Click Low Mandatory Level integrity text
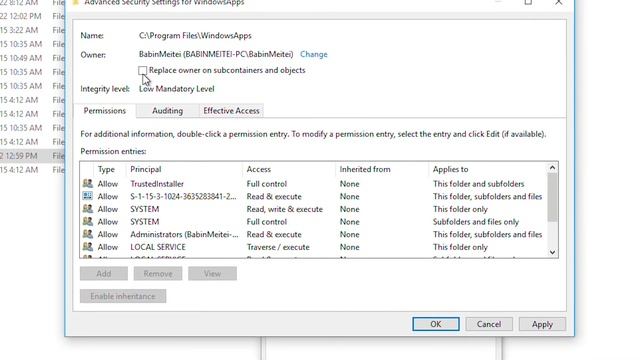The height and width of the screenshot is (360, 640). click(x=176, y=89)
